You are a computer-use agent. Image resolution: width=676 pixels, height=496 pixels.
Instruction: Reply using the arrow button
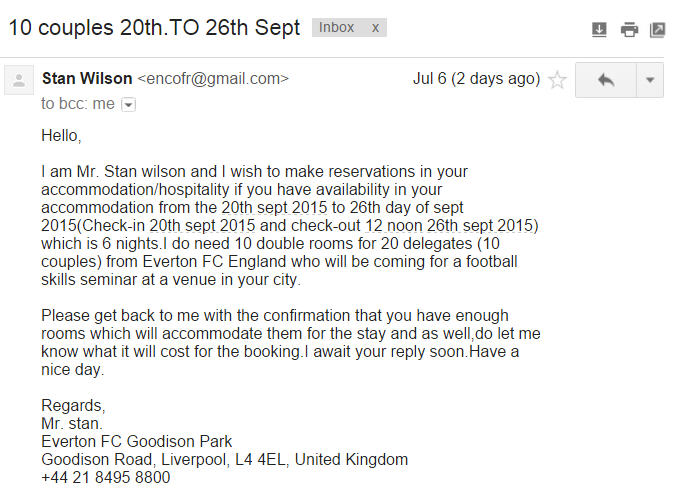(606, 80)
